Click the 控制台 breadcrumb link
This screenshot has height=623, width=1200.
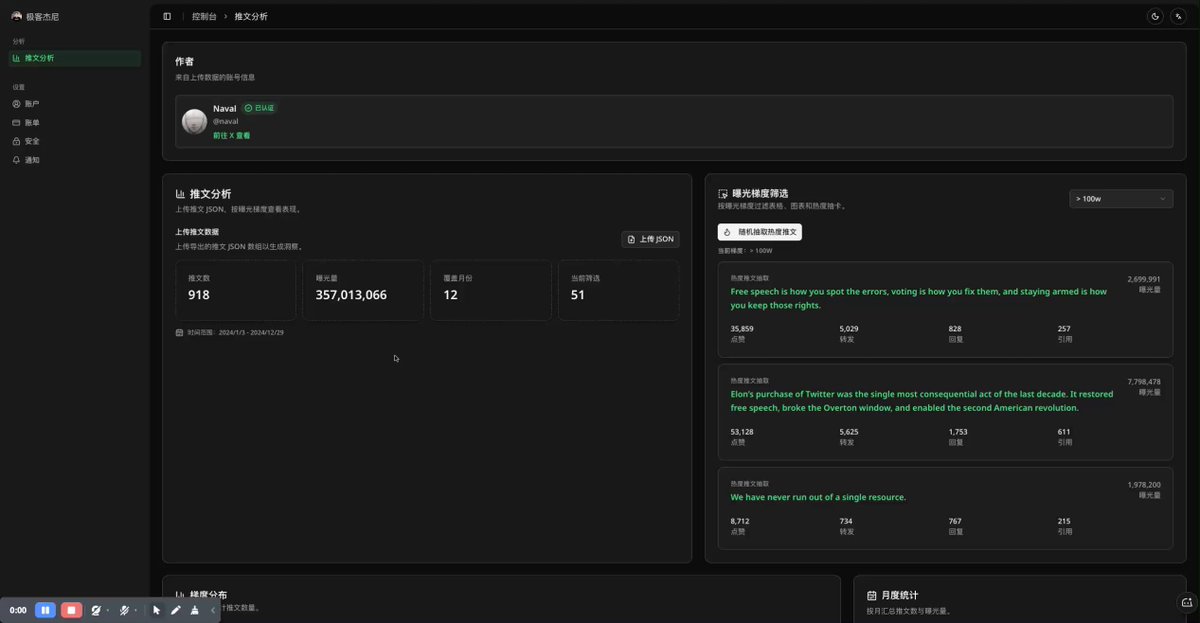pos(204,16)
